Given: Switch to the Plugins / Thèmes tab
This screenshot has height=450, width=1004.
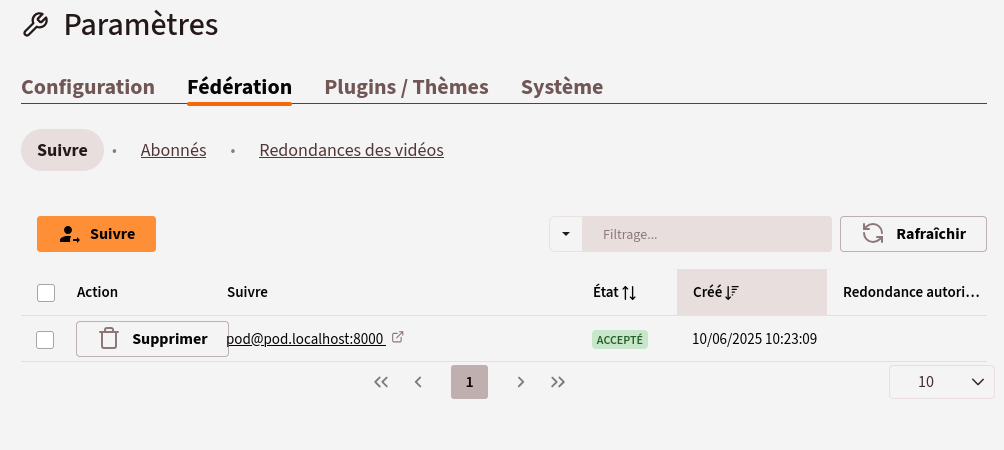Looking at the screenshot, I should (x=407, y=87).
